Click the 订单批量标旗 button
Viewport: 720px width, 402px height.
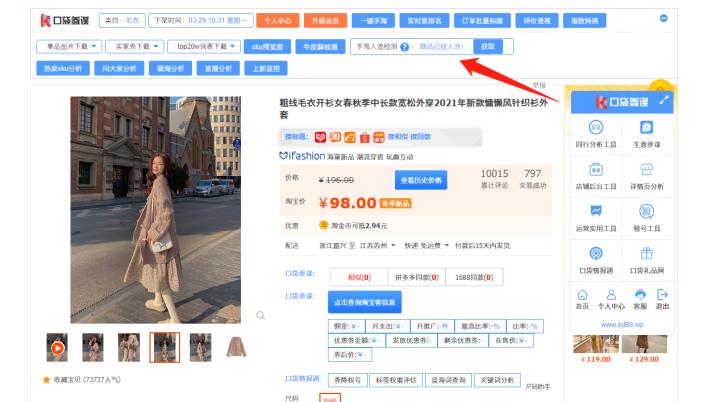pyautogui.click(x=482, y=21)
